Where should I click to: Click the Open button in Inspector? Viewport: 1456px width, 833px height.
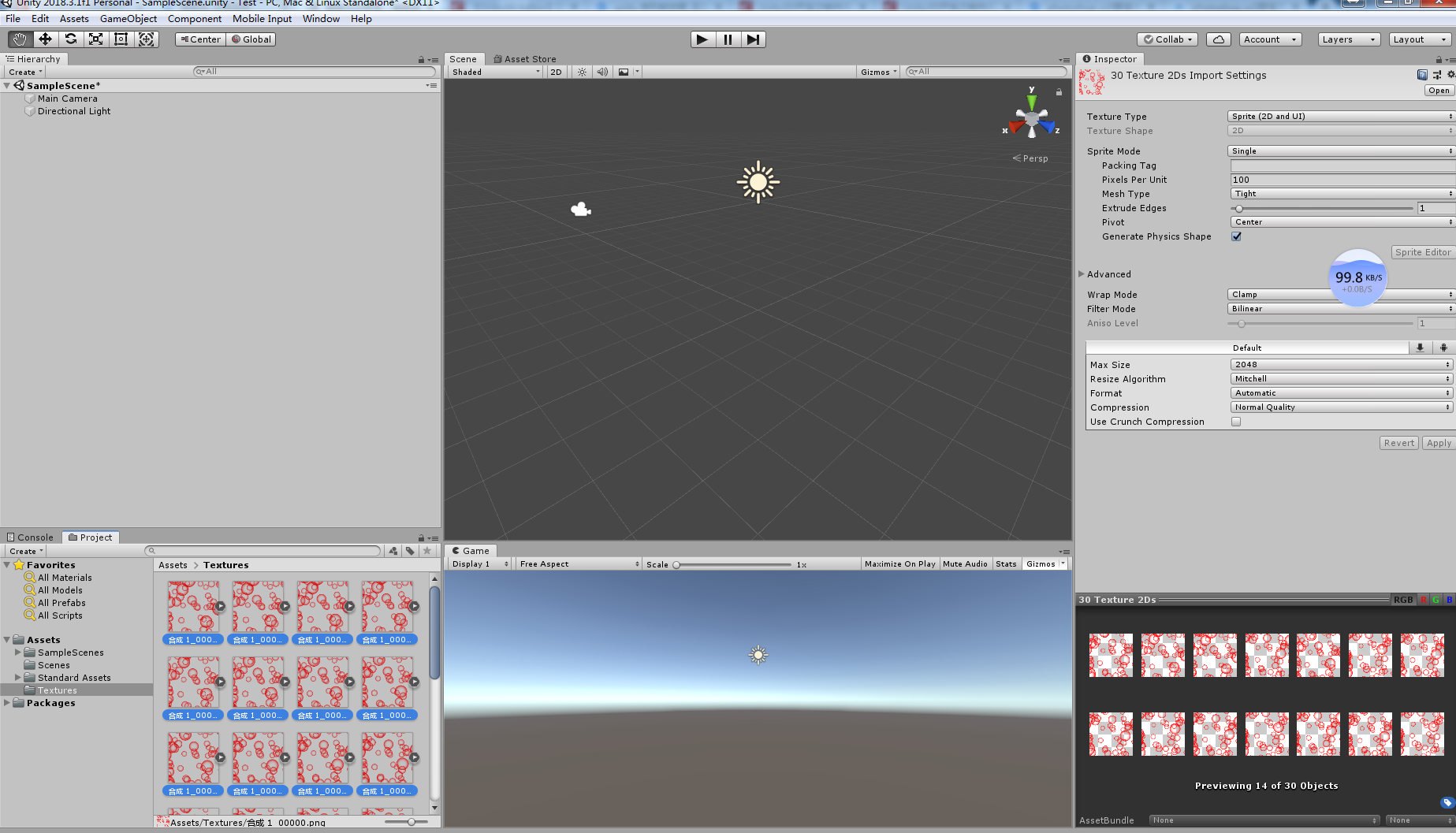pyautogui.click(x=1439, y=91)
